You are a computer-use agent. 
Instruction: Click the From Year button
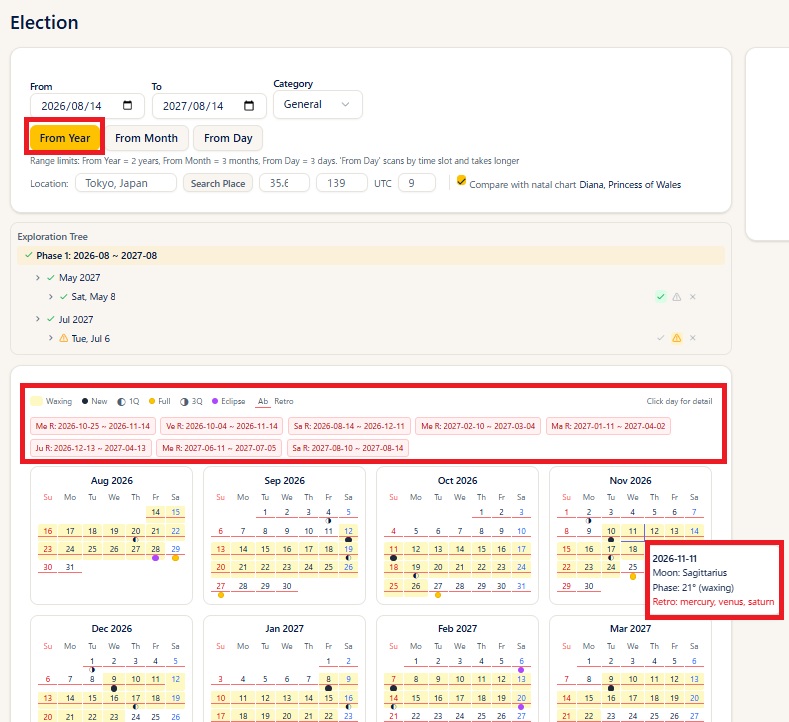pyautogui.click(x=65, y=138)
